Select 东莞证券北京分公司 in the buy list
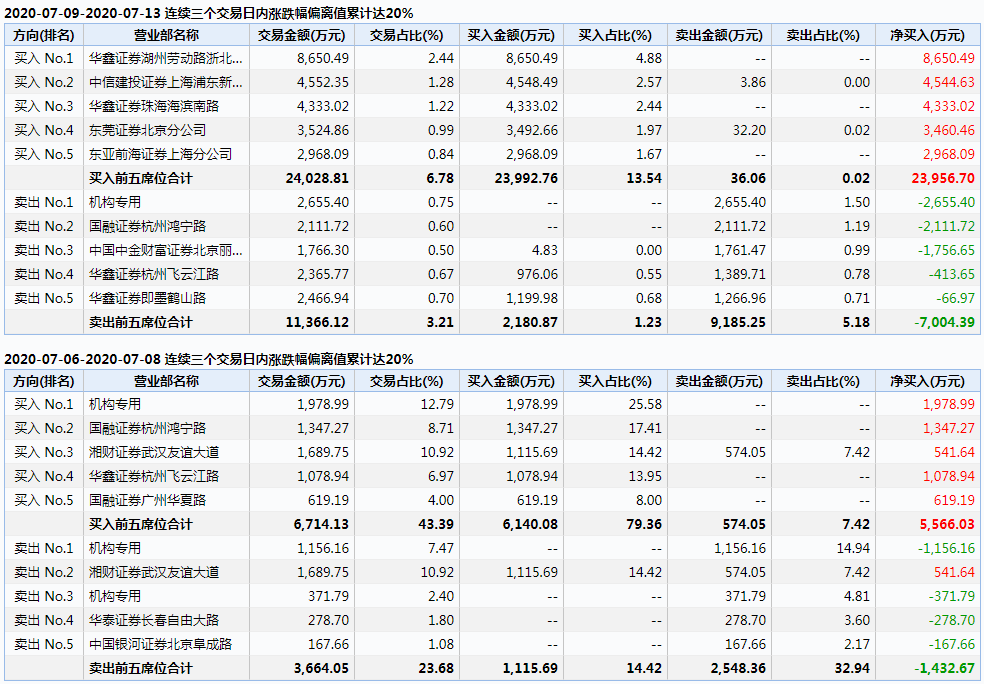The height and width of the screenshot is (684, 984). [x=148, y=130]
